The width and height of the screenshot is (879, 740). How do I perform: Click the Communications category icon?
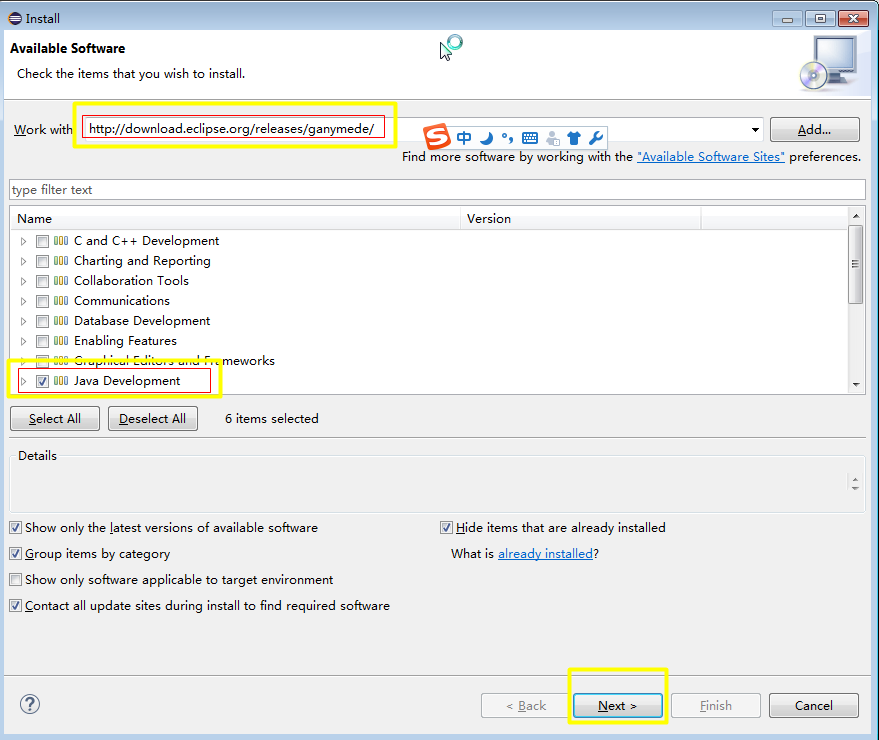(x=61, y=301)
